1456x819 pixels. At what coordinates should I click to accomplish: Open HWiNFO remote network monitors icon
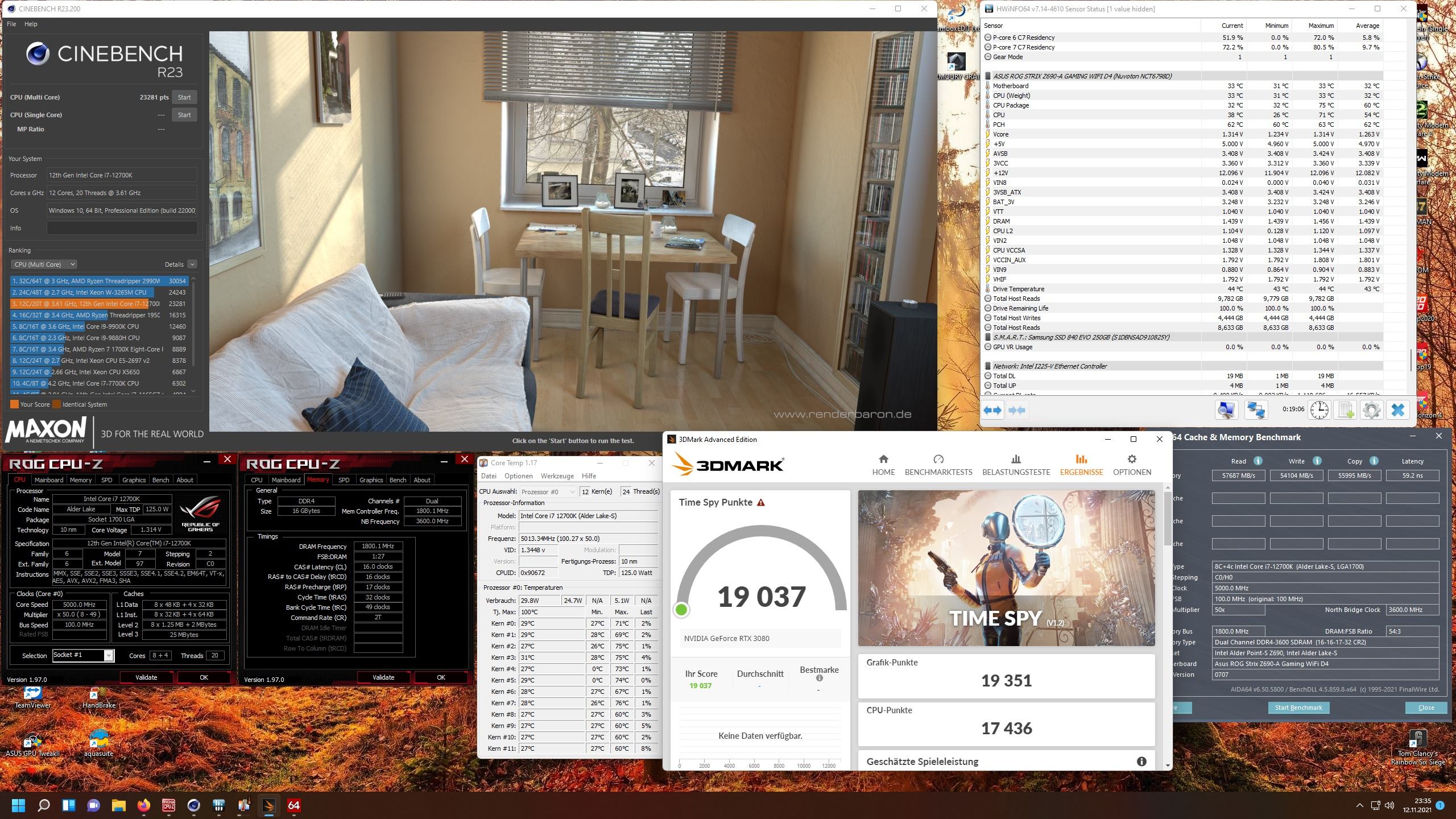(x=1256, y=410)
